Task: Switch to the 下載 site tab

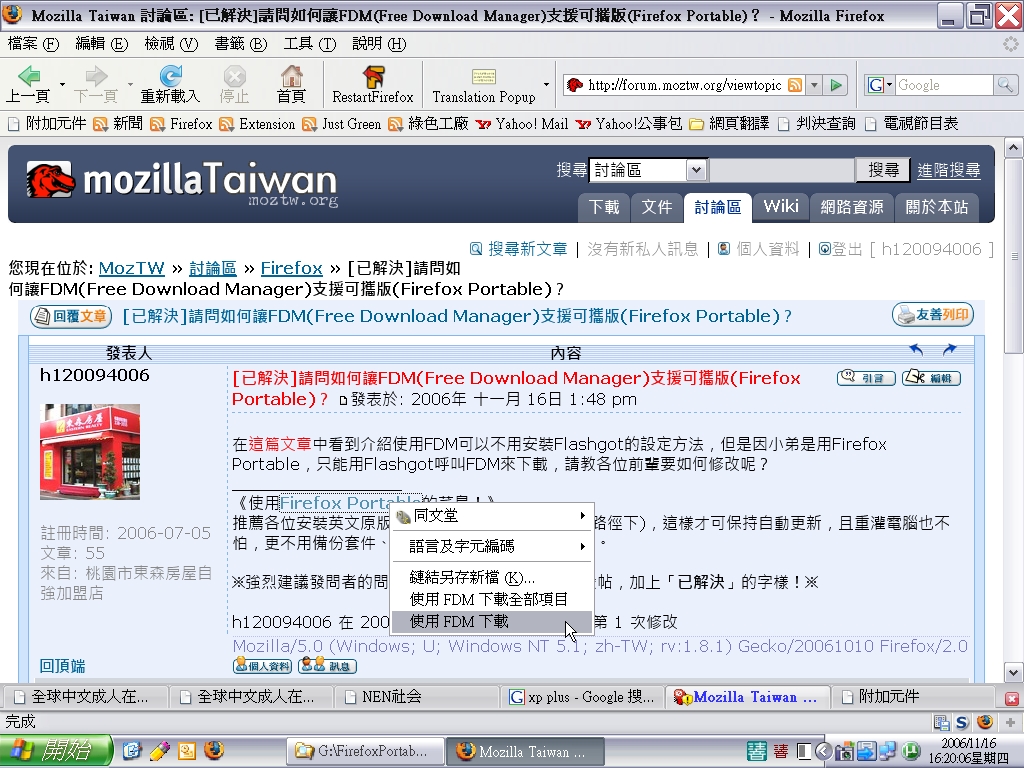Action: coord(603,207)
